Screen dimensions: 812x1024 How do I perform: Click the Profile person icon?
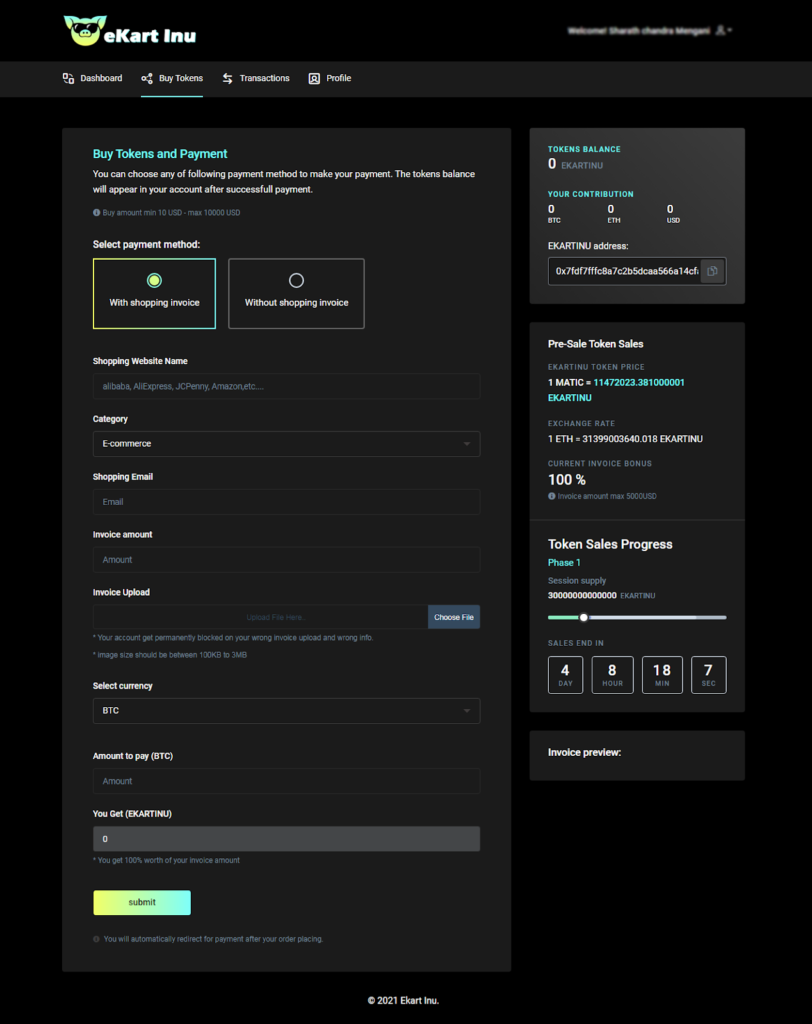(314, 78)
